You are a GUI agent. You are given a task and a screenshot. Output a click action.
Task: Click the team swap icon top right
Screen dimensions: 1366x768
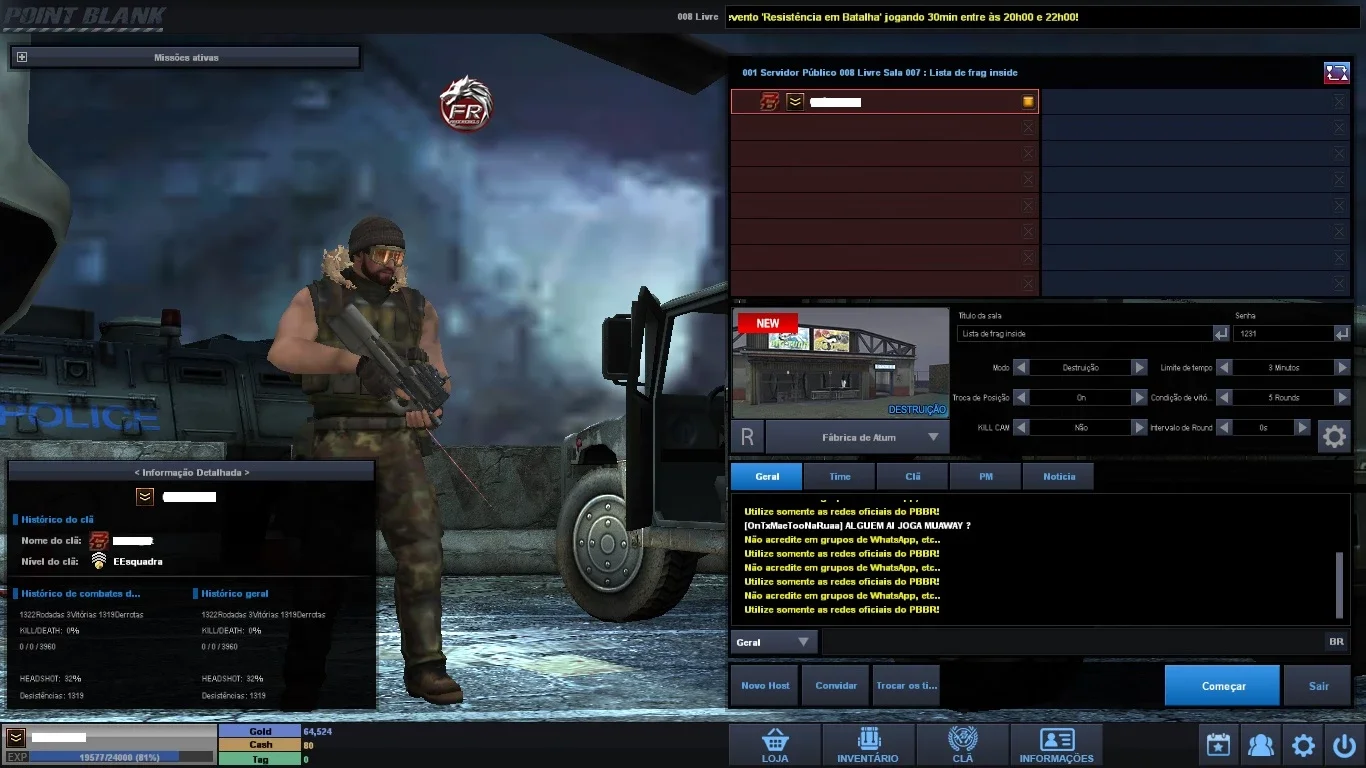[x=1337, y=73]
